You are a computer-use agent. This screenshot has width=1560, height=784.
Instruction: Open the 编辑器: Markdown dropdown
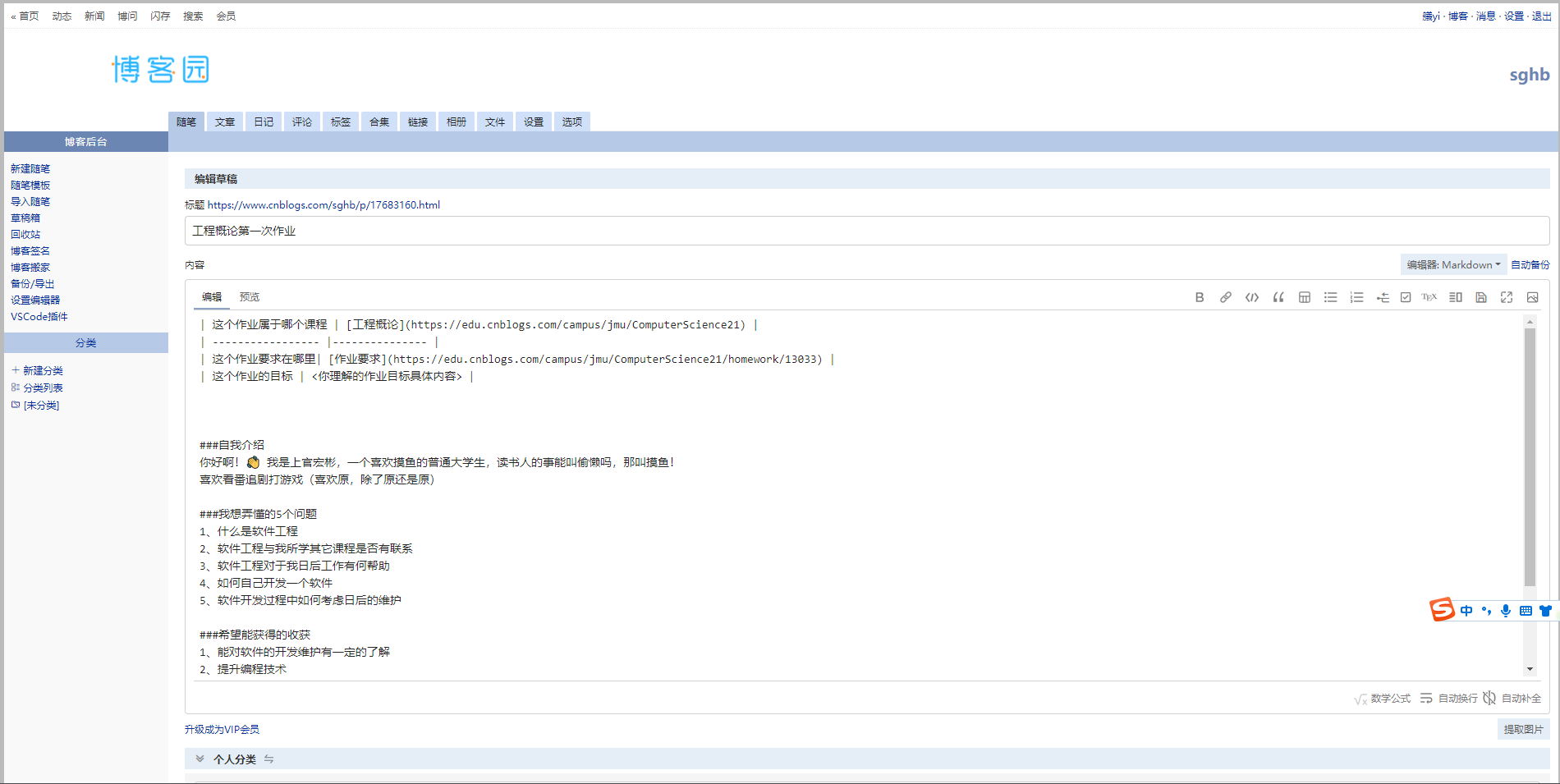(x=1453, y=264)
